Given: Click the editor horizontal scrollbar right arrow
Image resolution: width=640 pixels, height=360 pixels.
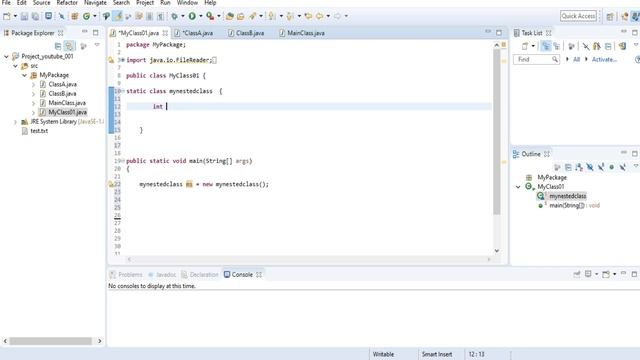Looking at the screenshot, I should click(x=489, y=259).
